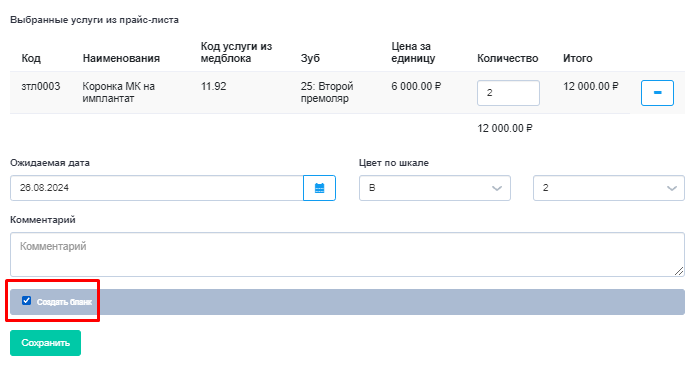
Task: Grab the comment box resize handle
Action: pos(679,271)
